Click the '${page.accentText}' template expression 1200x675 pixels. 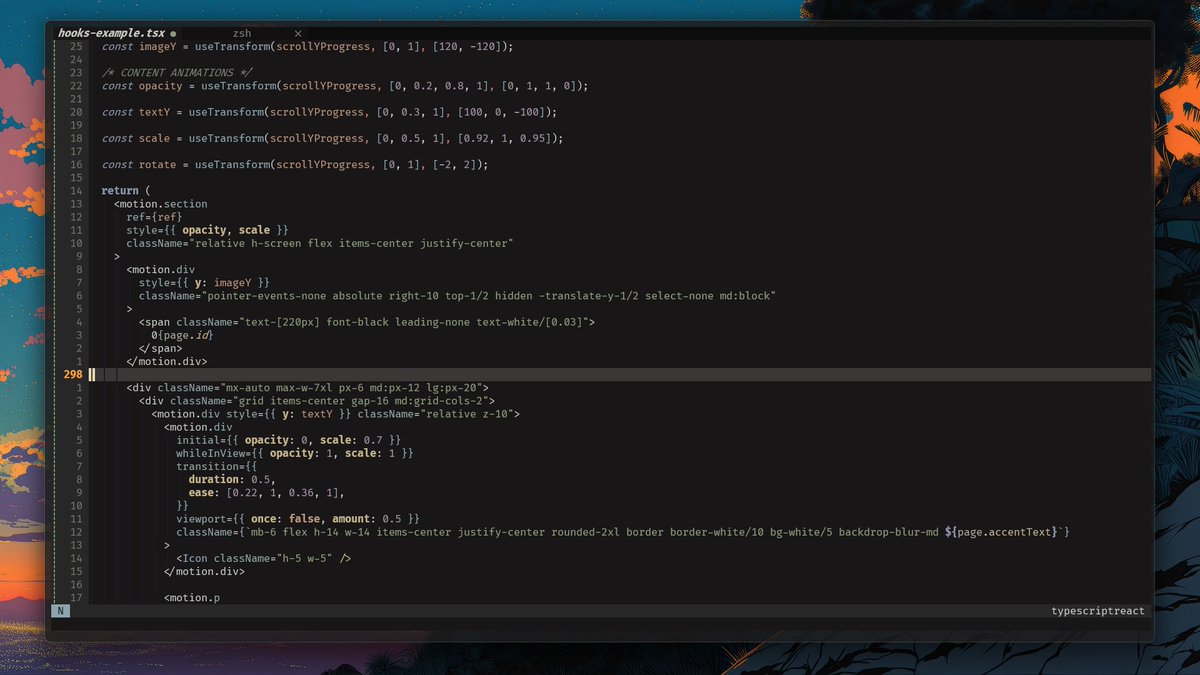click(1000, 532)
